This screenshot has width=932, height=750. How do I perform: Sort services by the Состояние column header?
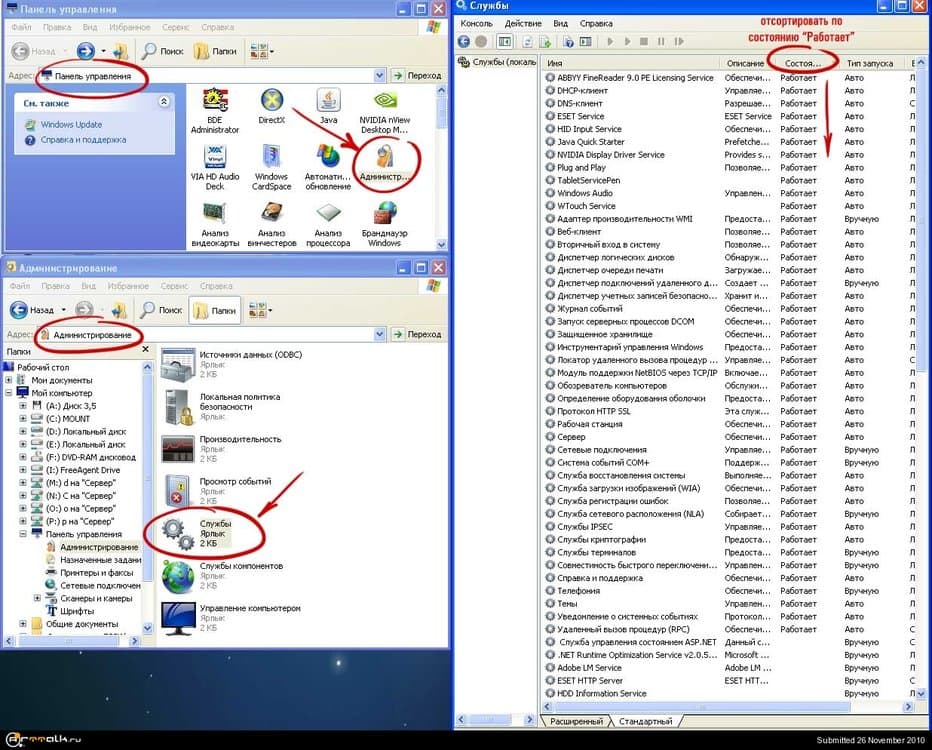pyautogui.click(x=803, y=63)
